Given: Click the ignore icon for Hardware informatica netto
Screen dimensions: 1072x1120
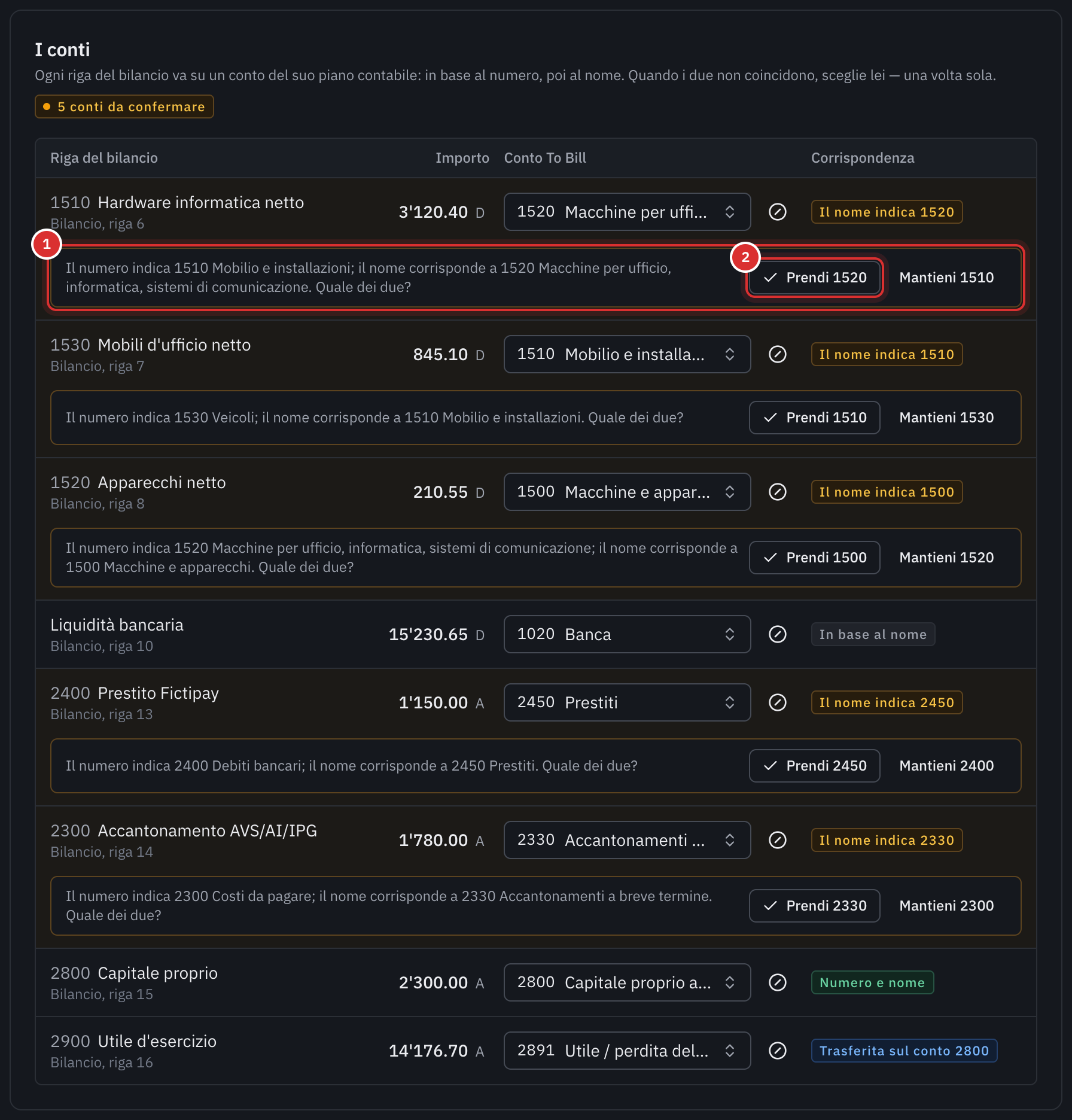Looking at the screenshot, I should point(777,212).
